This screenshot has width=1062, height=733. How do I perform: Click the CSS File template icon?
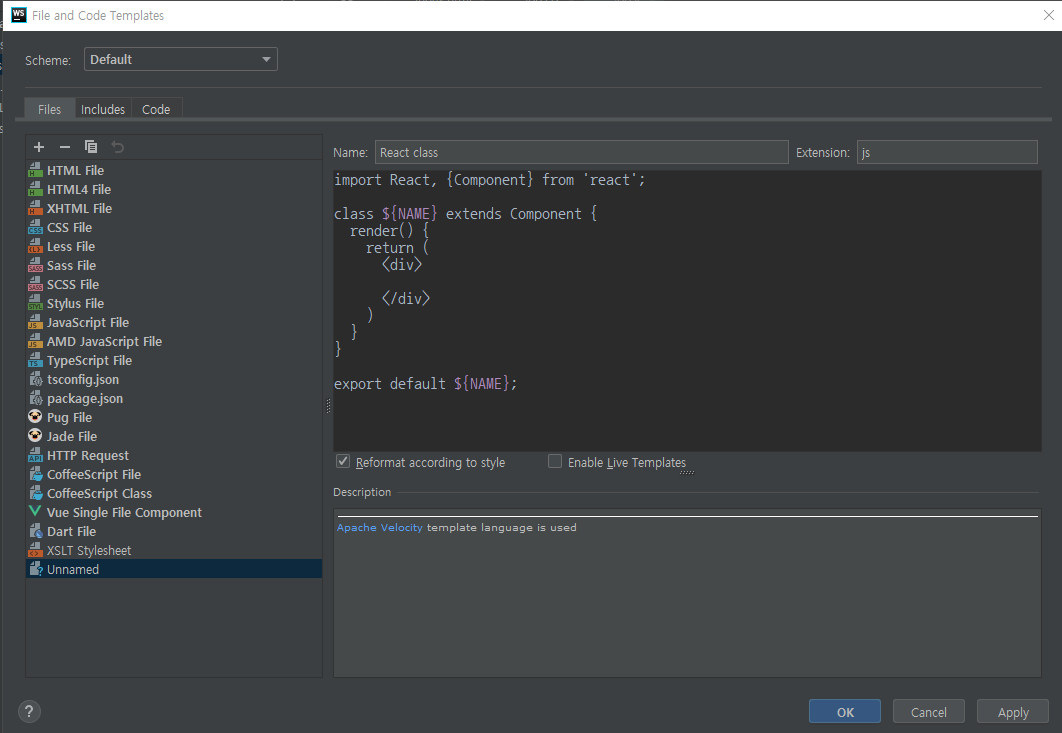[35, 227]
